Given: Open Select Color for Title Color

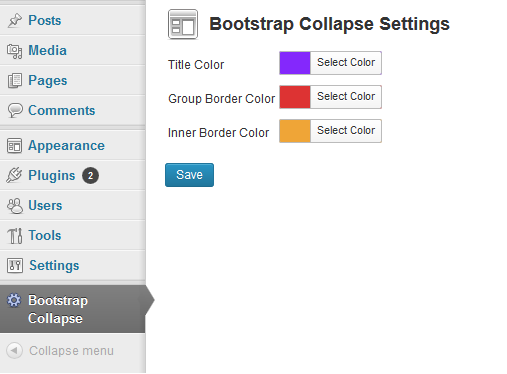Looking at the screenshot, I should click(x=346, y=63).
